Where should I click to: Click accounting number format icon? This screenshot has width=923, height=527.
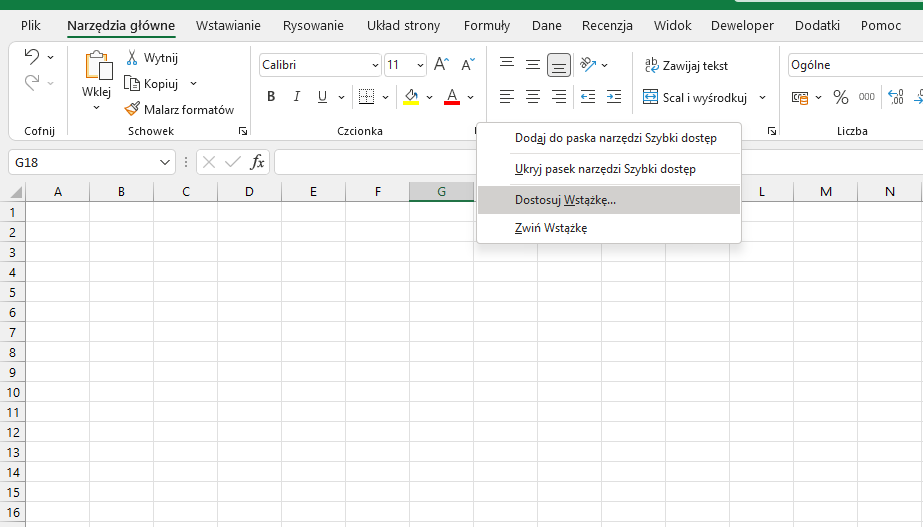coord(799,97)
